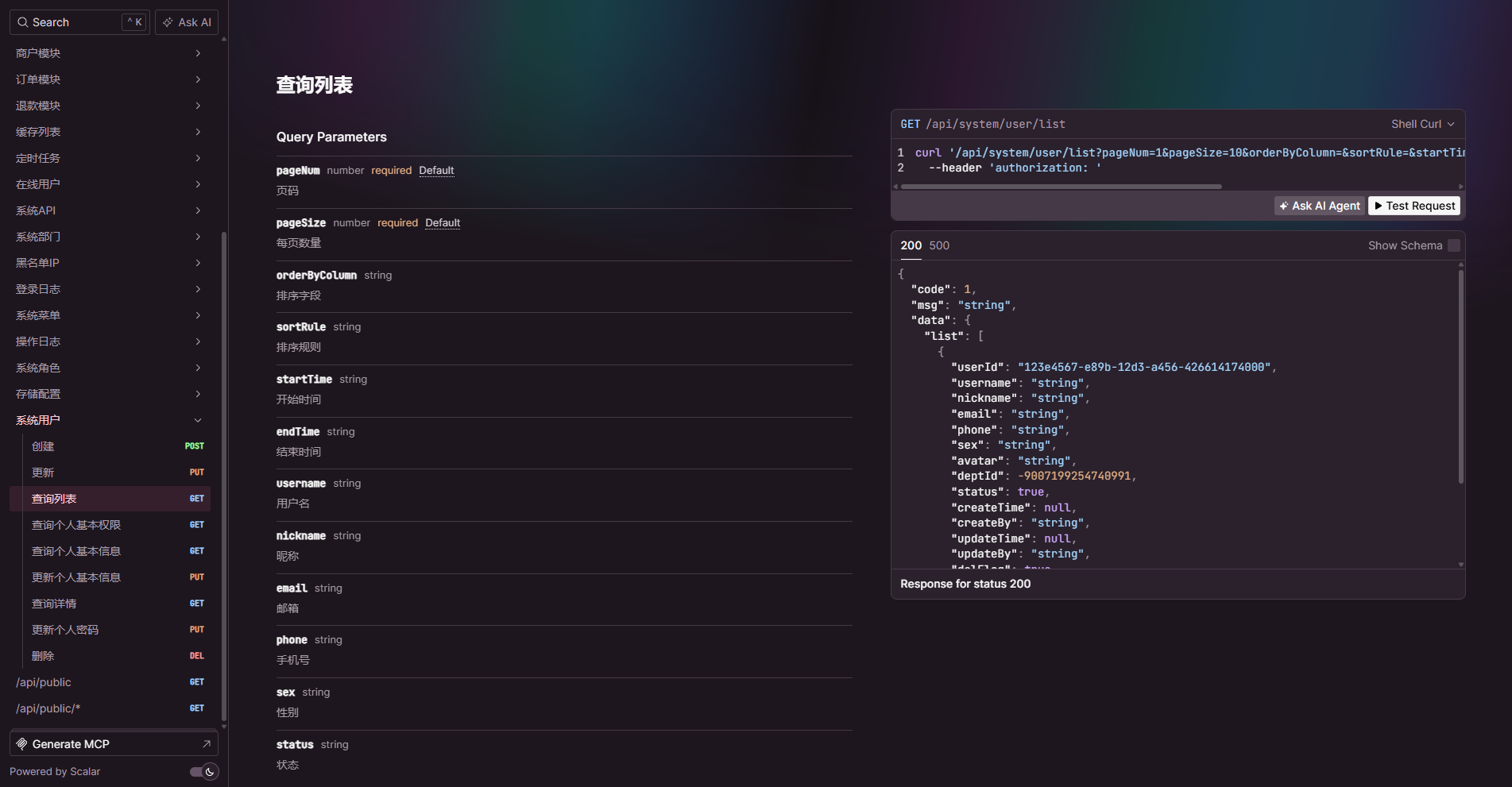Click the sidebar vertical scrollbar
Viewport: 1512px width, 787px height.
224,476
